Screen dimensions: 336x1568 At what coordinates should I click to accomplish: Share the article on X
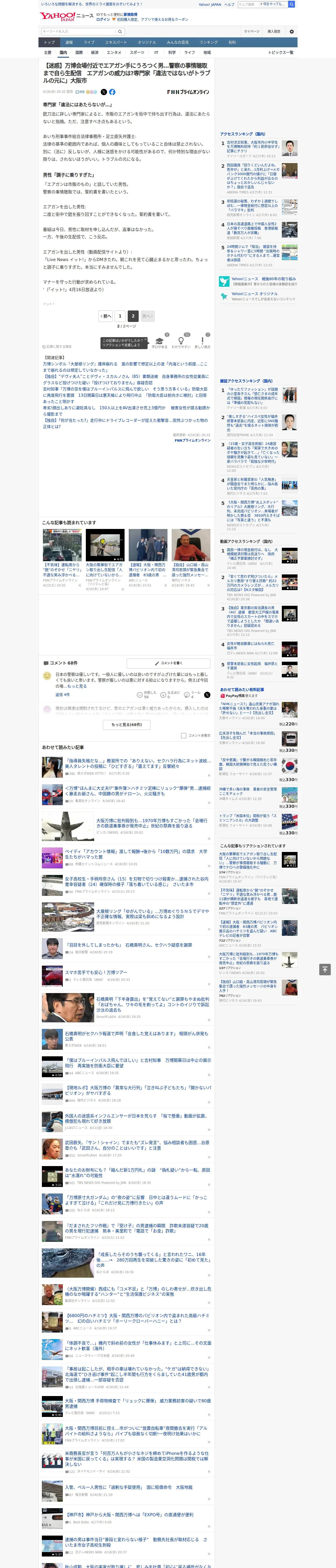click(x=104, y=92)
